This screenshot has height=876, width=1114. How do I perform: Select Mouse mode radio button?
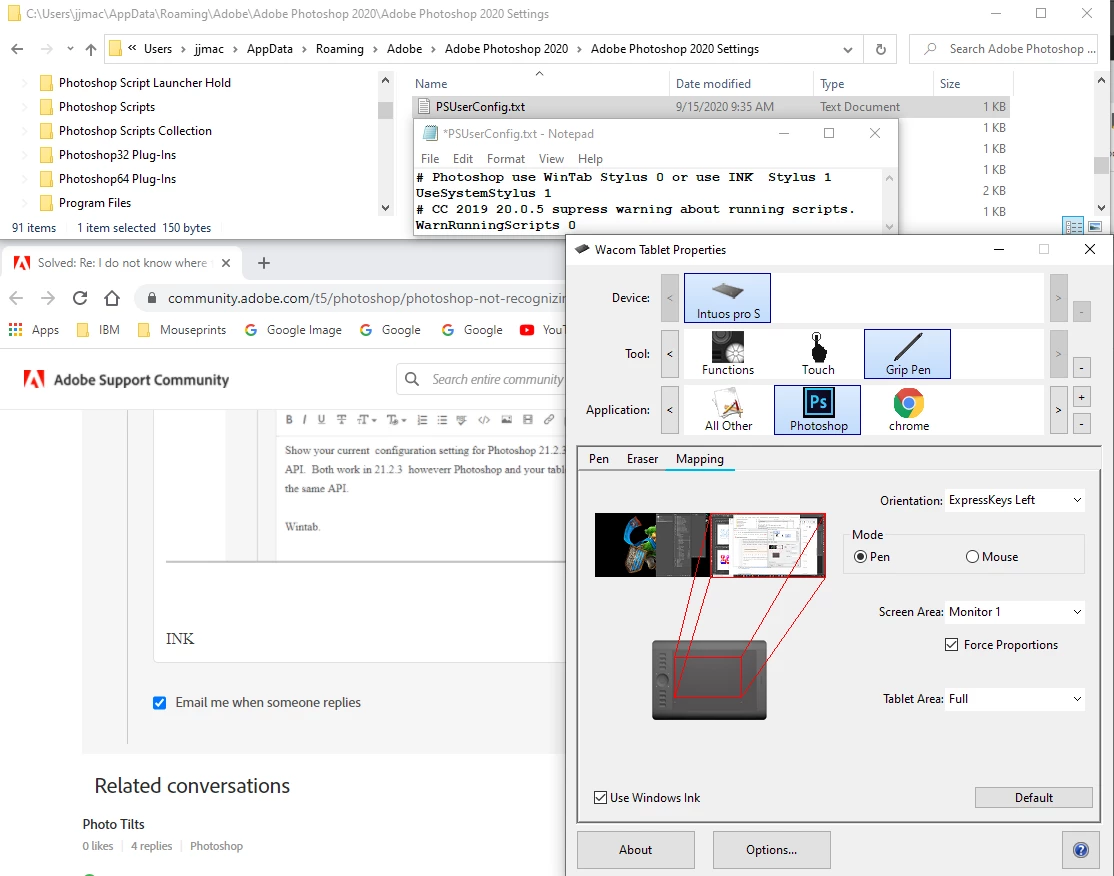pyautogui.click(x=972, y=557)
